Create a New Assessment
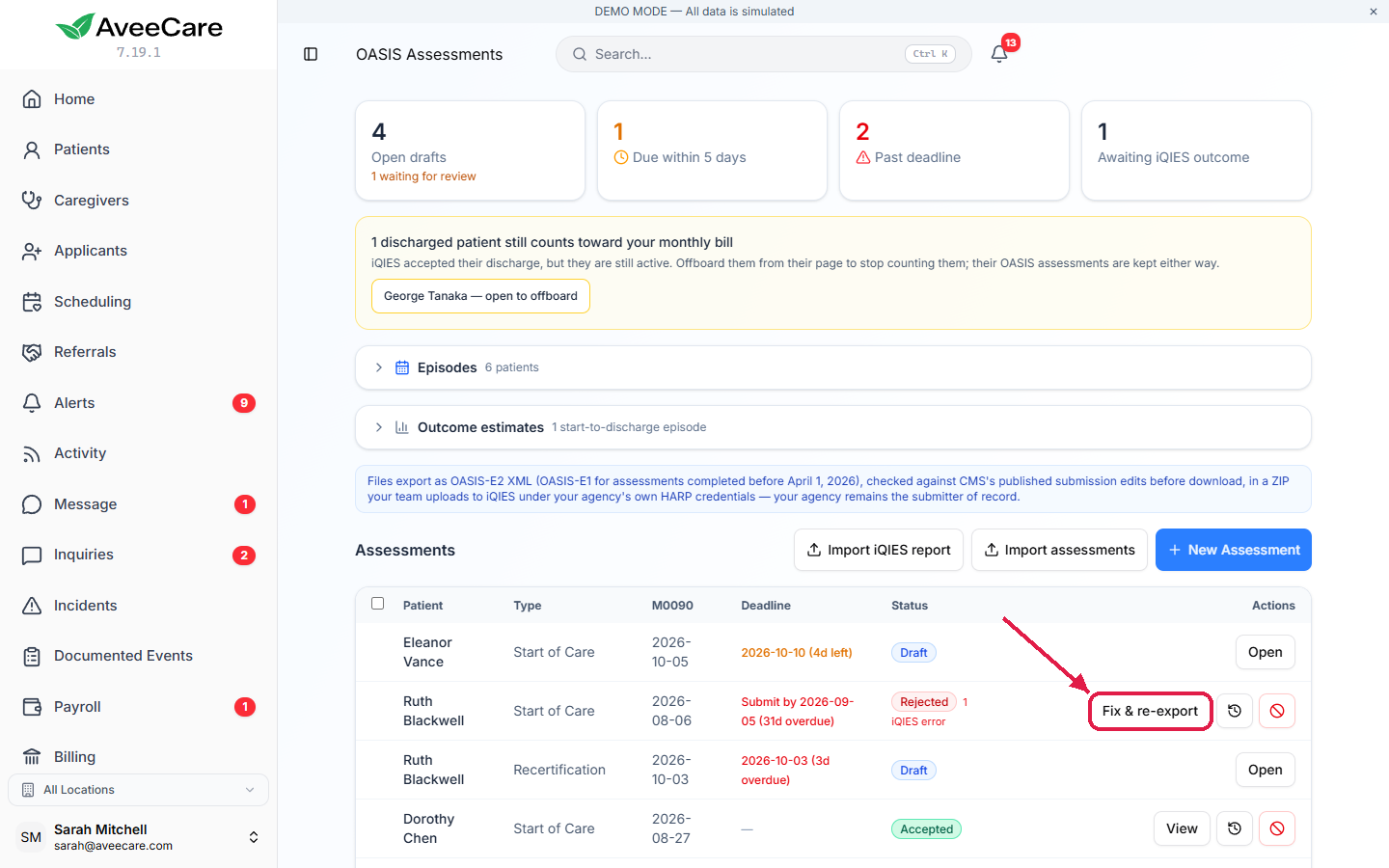This screenshot has width=1389, height=868. [x=1234, y=550]
